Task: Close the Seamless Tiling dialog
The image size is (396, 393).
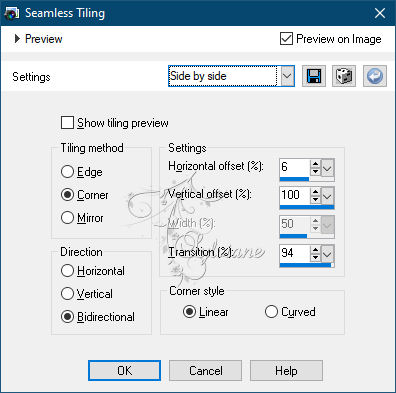Action: pyautogui.click(x=380, y=13)
